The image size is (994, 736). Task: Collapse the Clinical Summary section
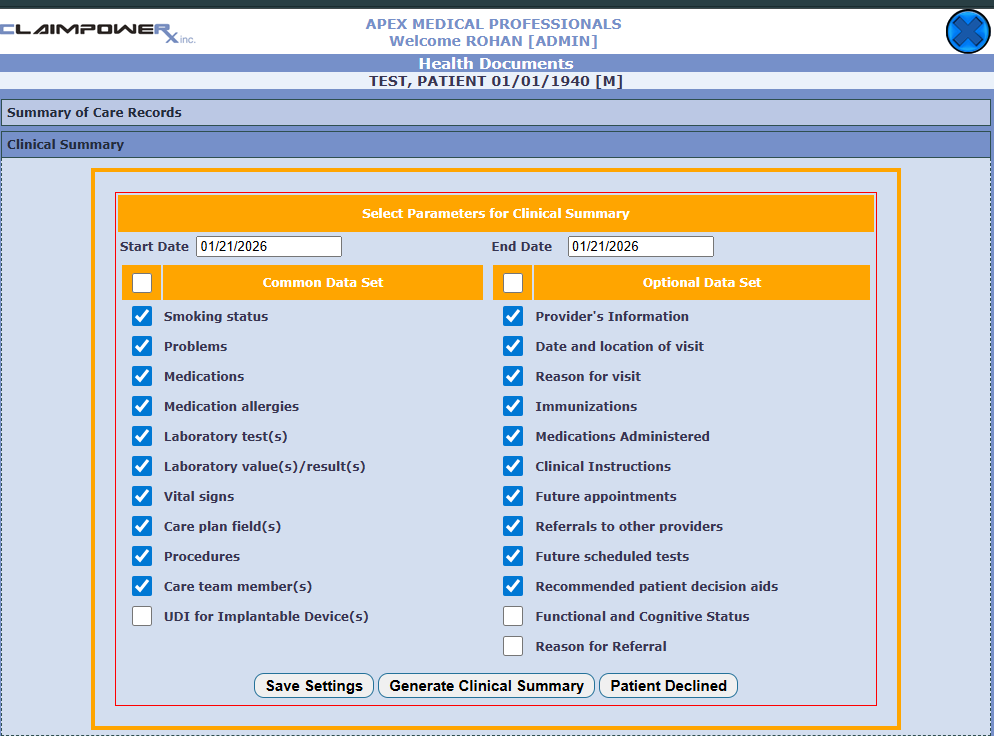coord(496,145)
